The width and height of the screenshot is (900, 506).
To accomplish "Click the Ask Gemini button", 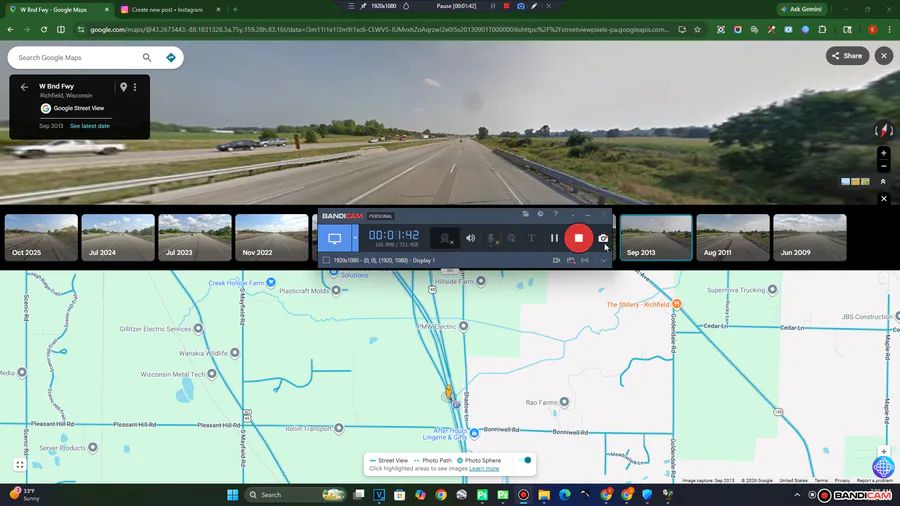I will pos(801,9).
